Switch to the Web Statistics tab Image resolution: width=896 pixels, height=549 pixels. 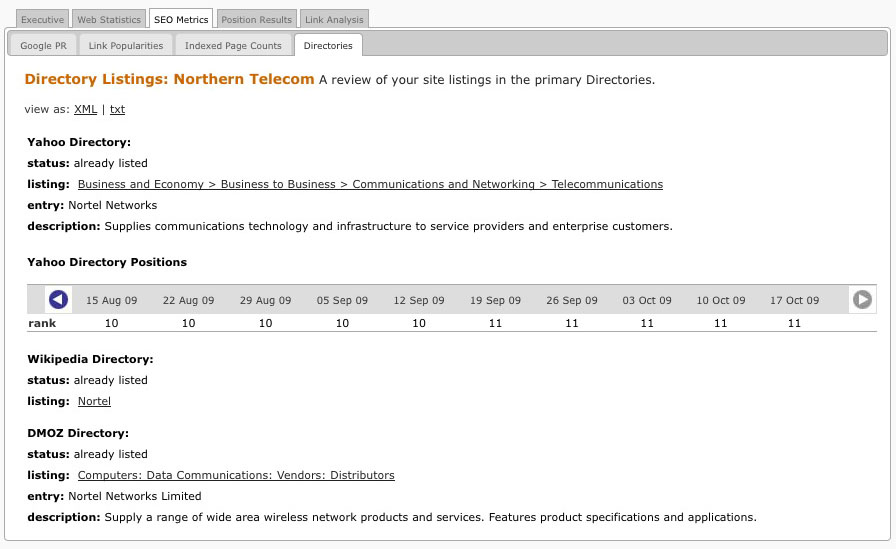[109, 19]
